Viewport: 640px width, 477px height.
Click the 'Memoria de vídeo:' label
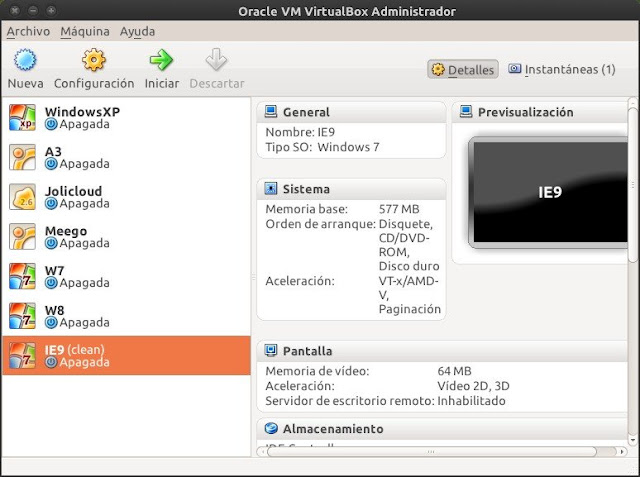click(317, 371)
